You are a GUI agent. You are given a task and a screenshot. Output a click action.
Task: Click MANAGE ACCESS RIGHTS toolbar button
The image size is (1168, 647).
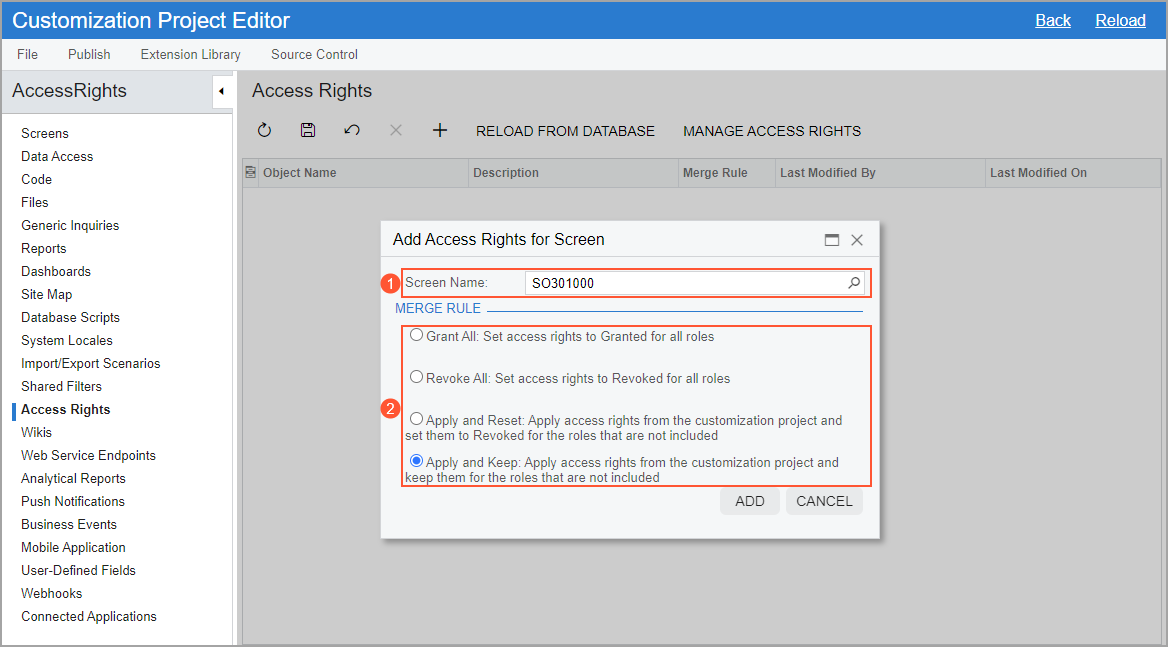coord(771,131)
